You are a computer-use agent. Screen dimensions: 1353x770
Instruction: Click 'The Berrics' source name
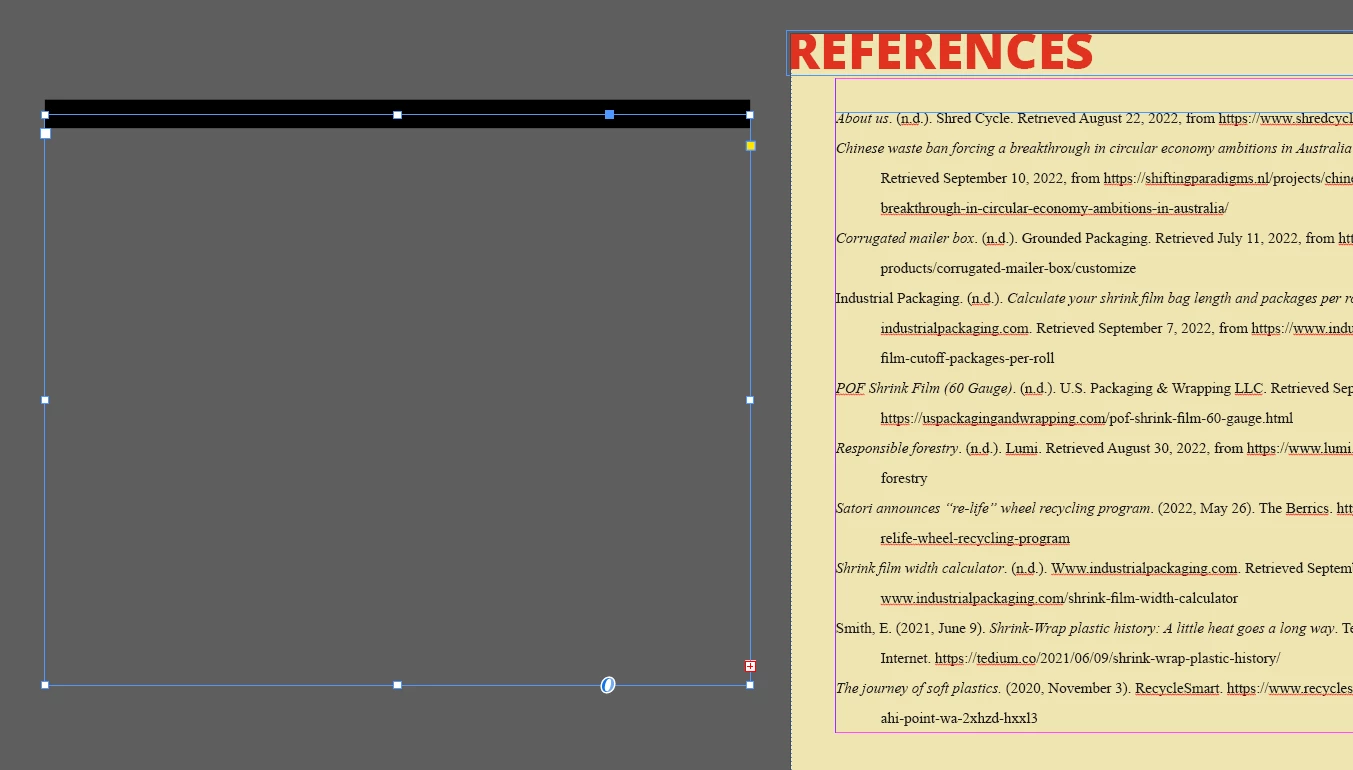tap(1293, 508)
